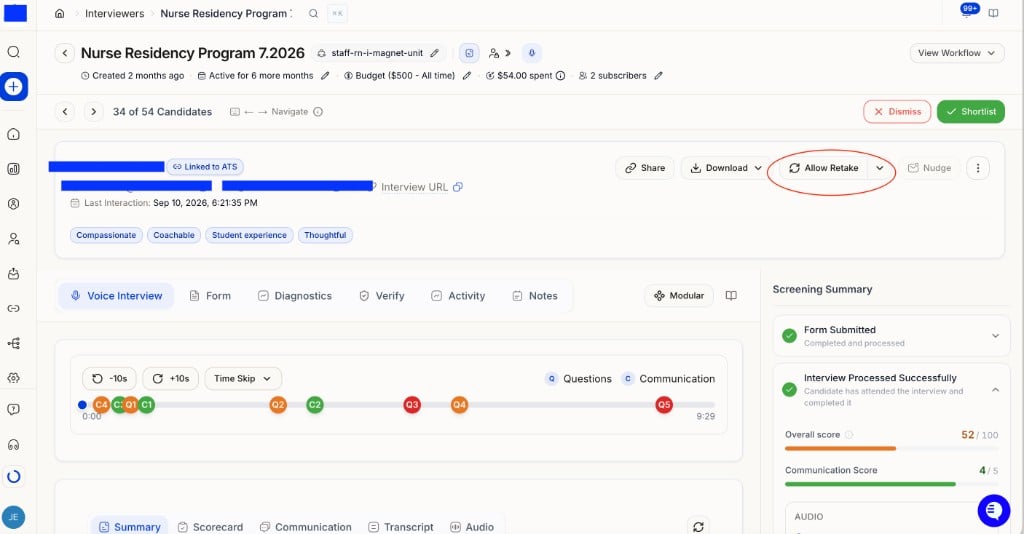This screenshot has height=534, width=1024.
Task: Open the three-dot more options menu
Action: [978, 168]
